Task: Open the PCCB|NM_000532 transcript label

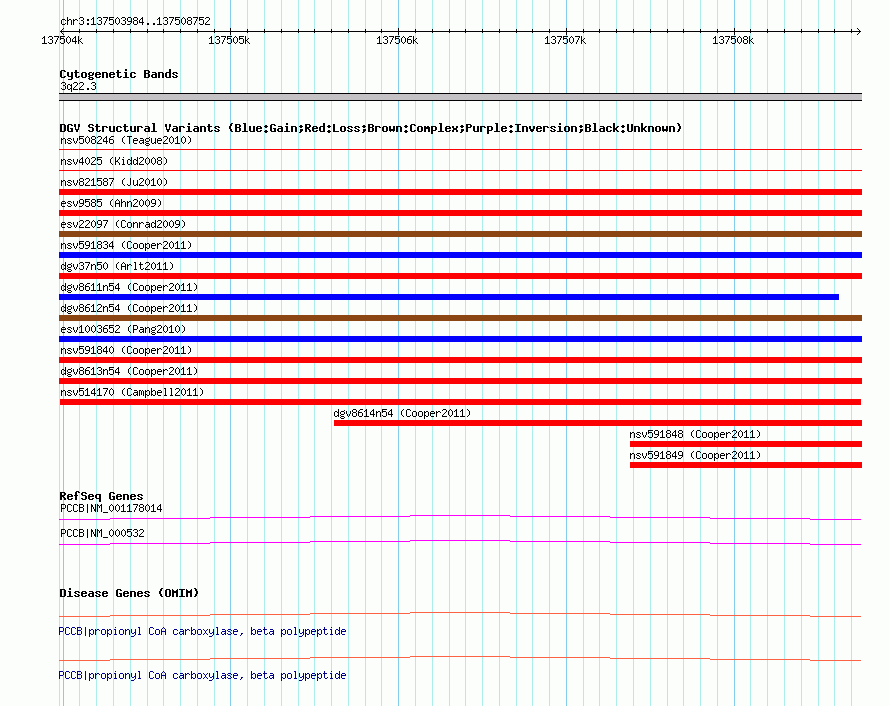Action: pyautogui.click(x=102, y=533)
